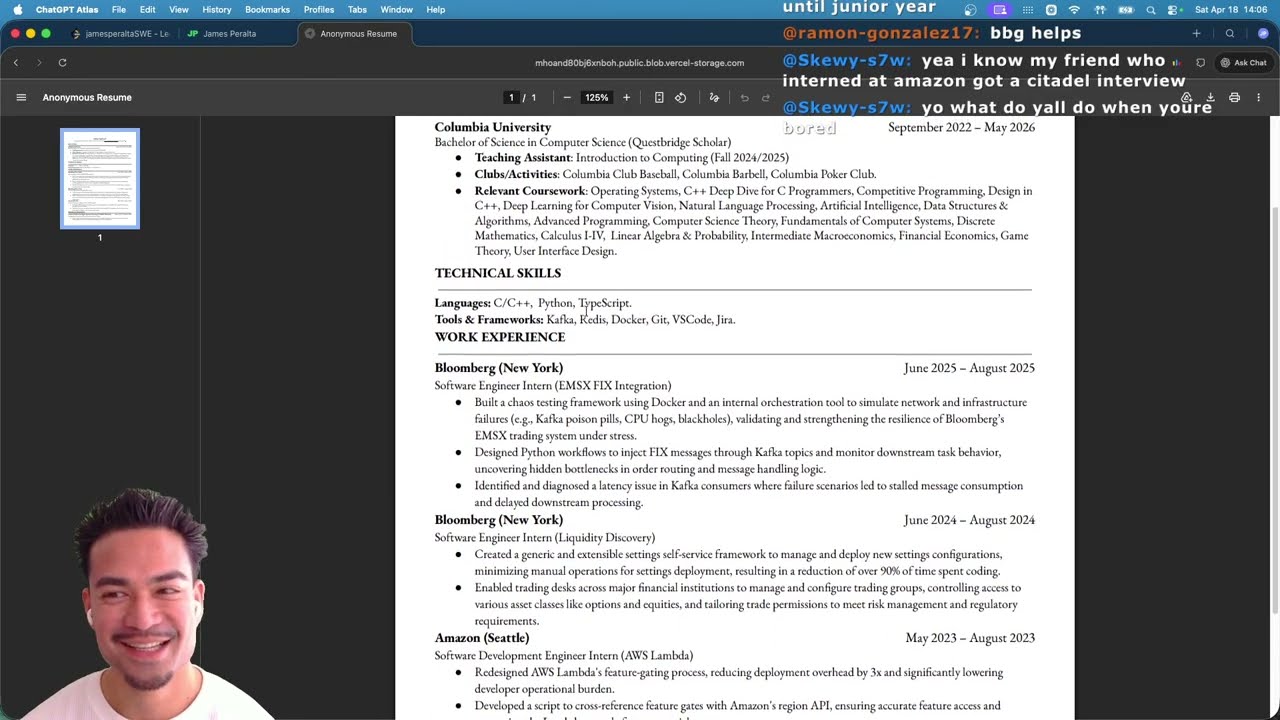Open the ChatGPT Atlas menu

[x=67, y=9]
